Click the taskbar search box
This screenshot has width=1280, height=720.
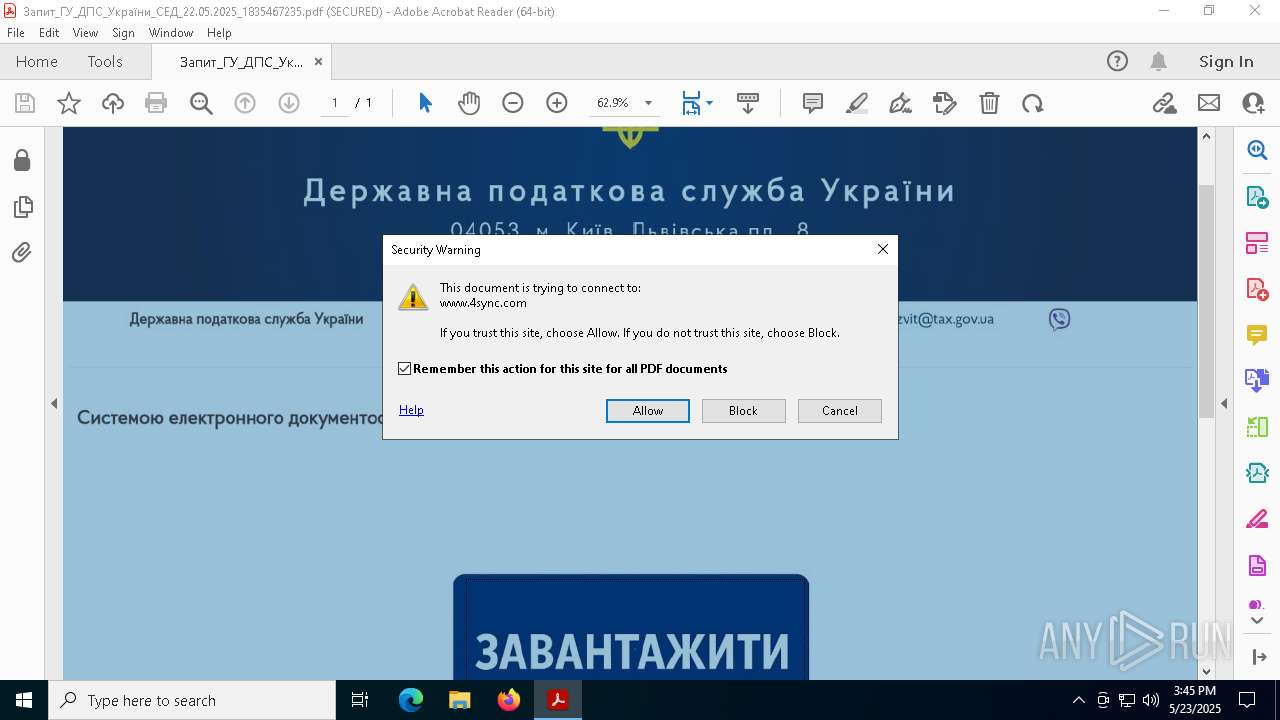coord(192,700)
